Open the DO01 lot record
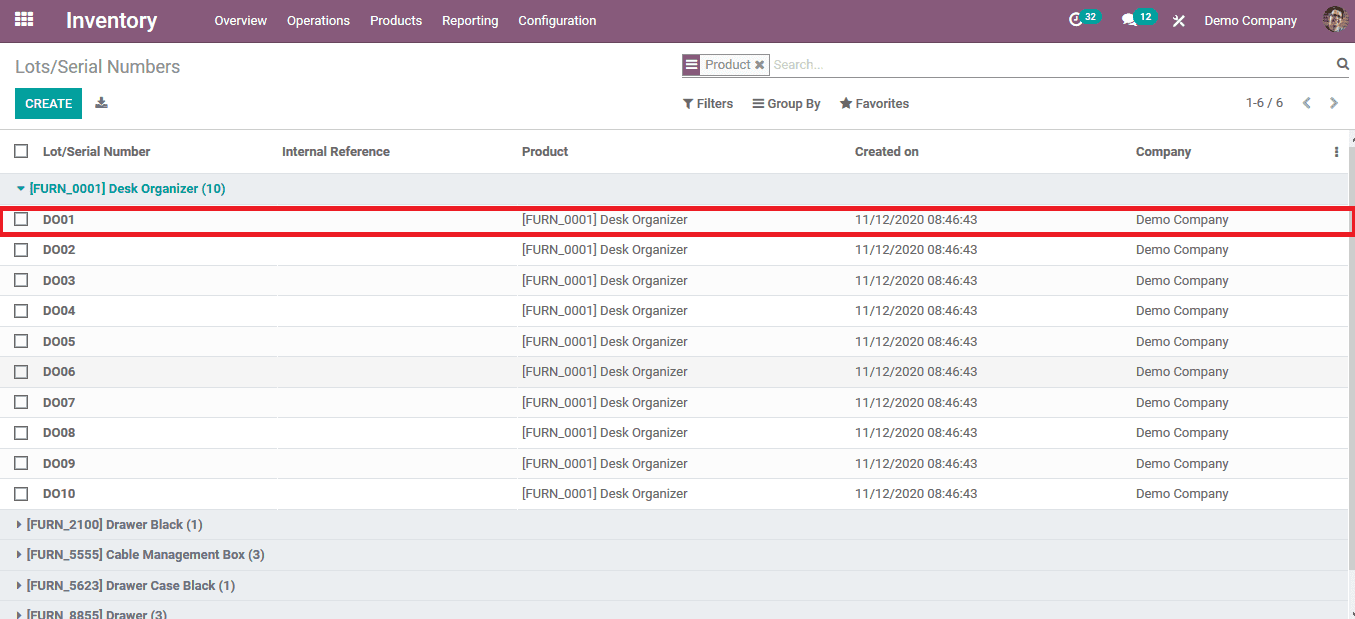This screenshot has height=619, width=1355. point(59,219)
